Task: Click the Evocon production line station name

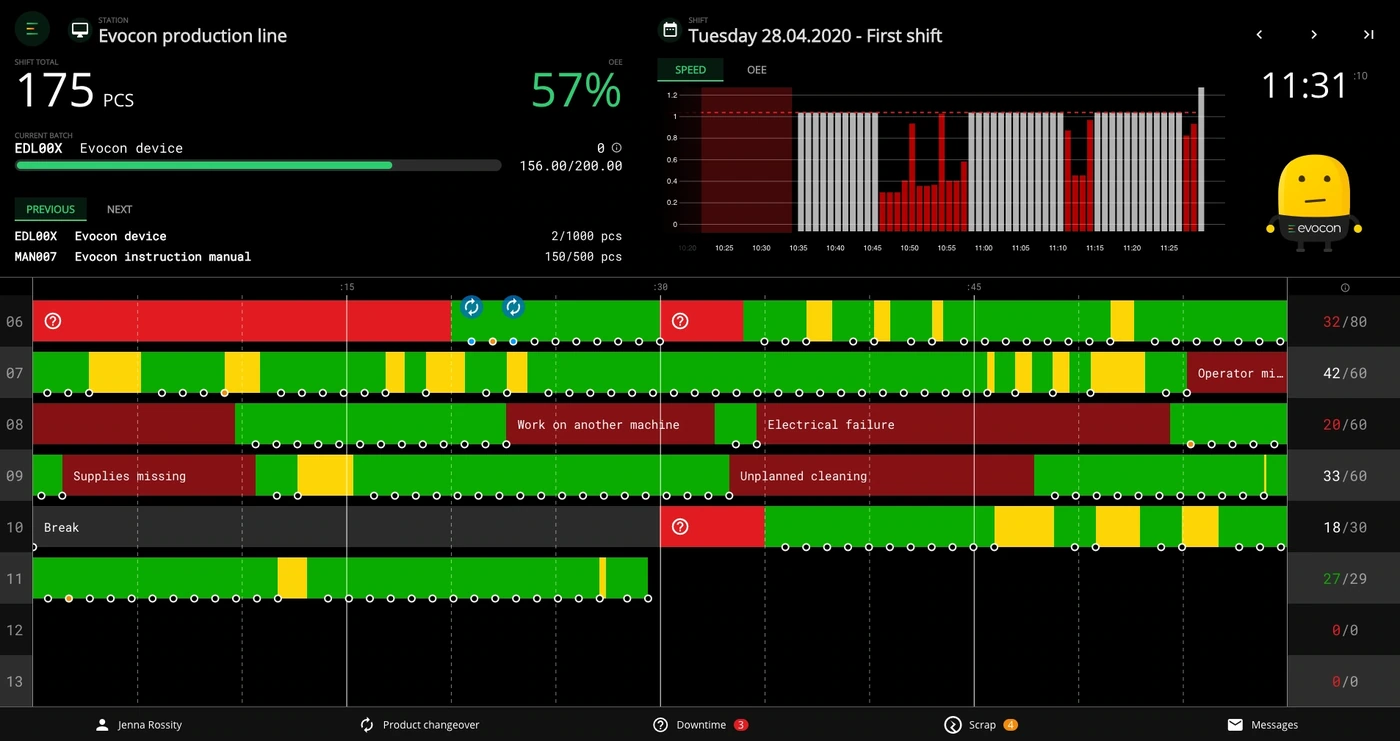Action: pyautogui.click(x=193, y=36)
